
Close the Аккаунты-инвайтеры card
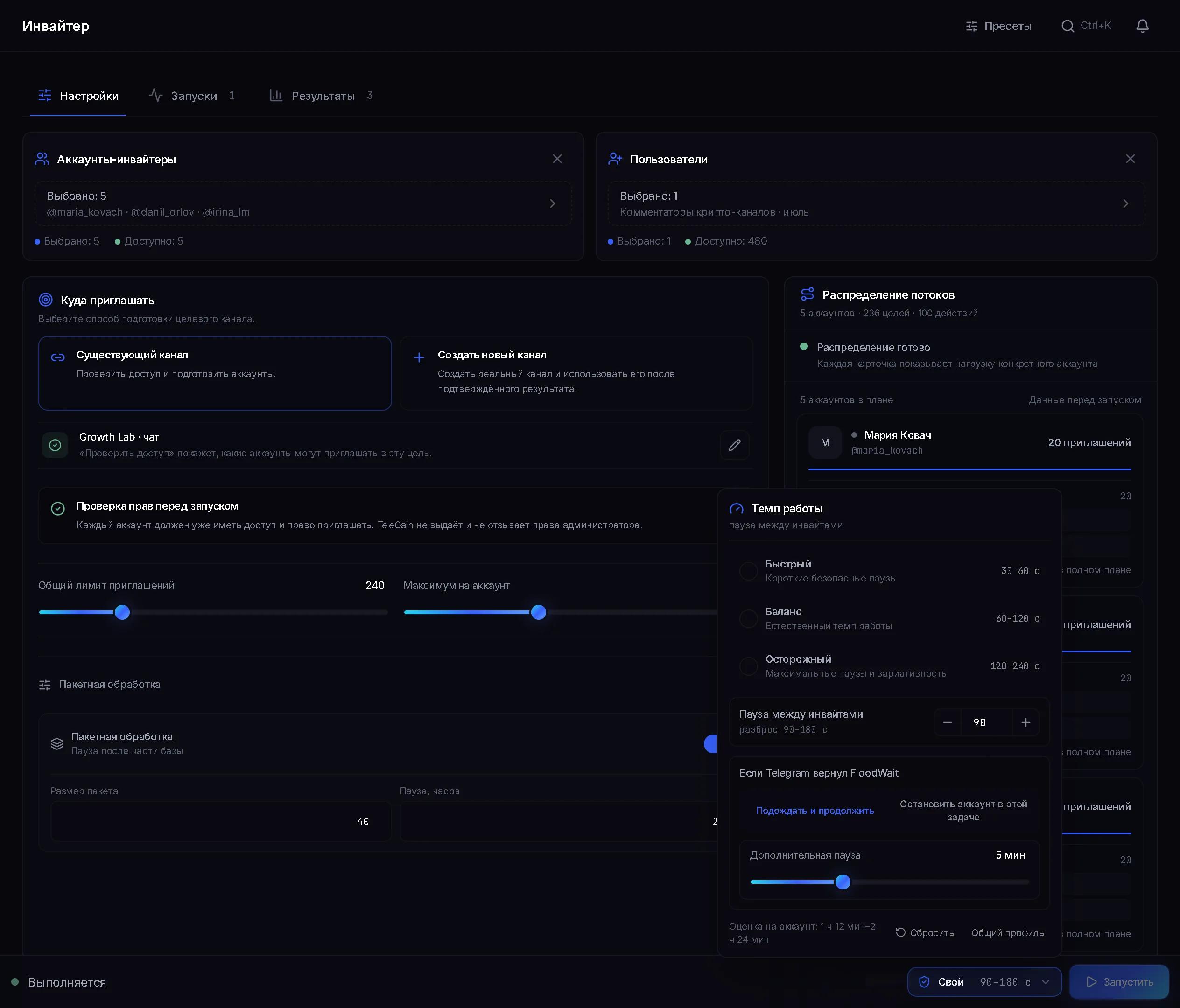[x=557, y=159]
